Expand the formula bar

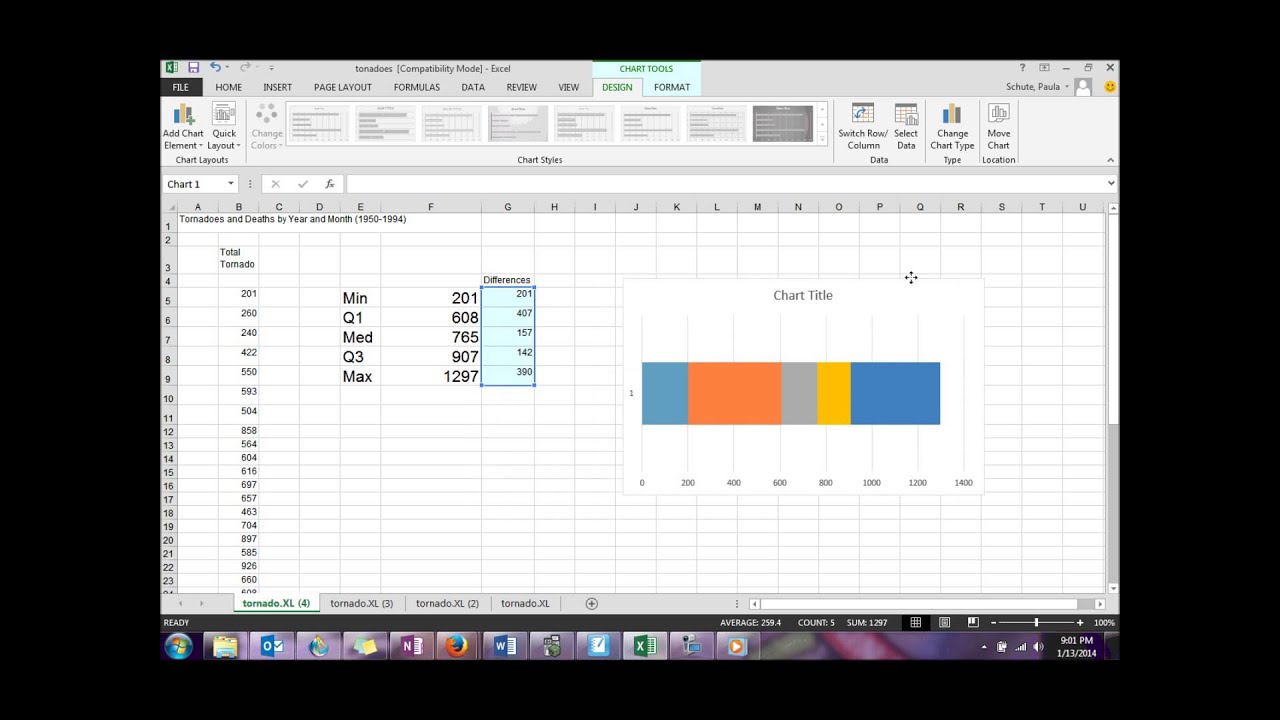1110,184
